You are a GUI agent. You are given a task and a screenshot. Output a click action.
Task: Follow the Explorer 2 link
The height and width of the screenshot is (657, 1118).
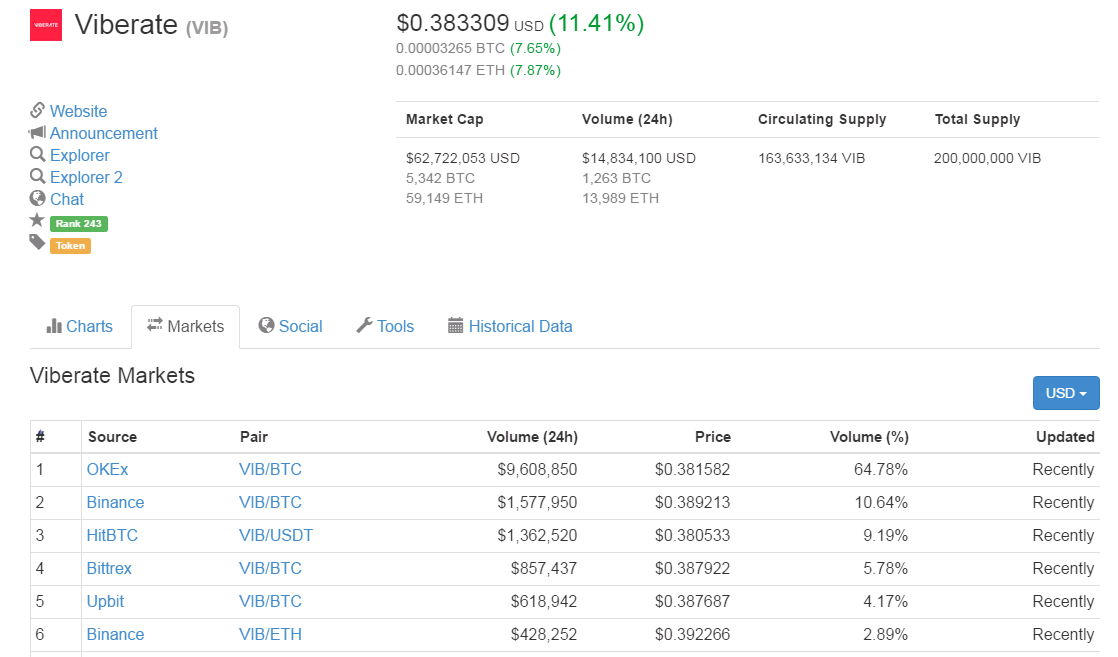[86, 178]
